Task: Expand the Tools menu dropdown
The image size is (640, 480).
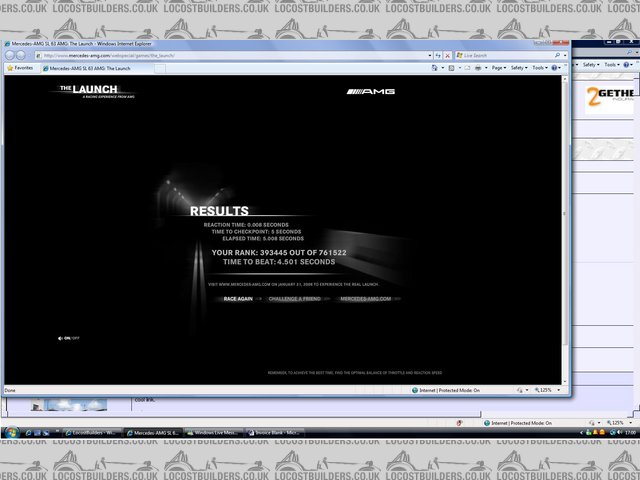Action: [x=541, y=68]
